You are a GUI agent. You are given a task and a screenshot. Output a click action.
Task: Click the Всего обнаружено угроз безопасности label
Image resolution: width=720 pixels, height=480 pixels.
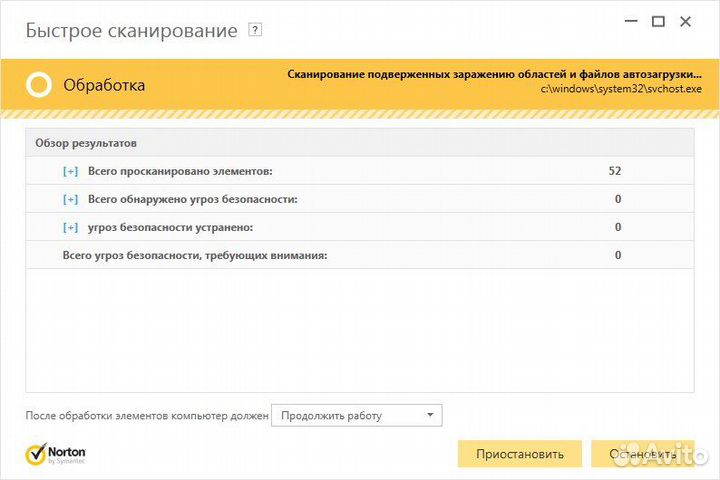click(x=193, y=199)
